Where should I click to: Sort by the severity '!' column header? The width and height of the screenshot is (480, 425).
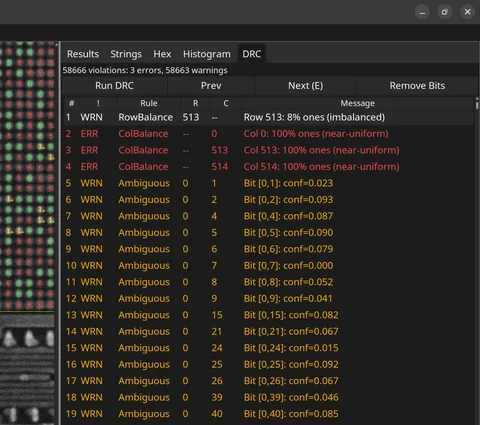point(98,103)
